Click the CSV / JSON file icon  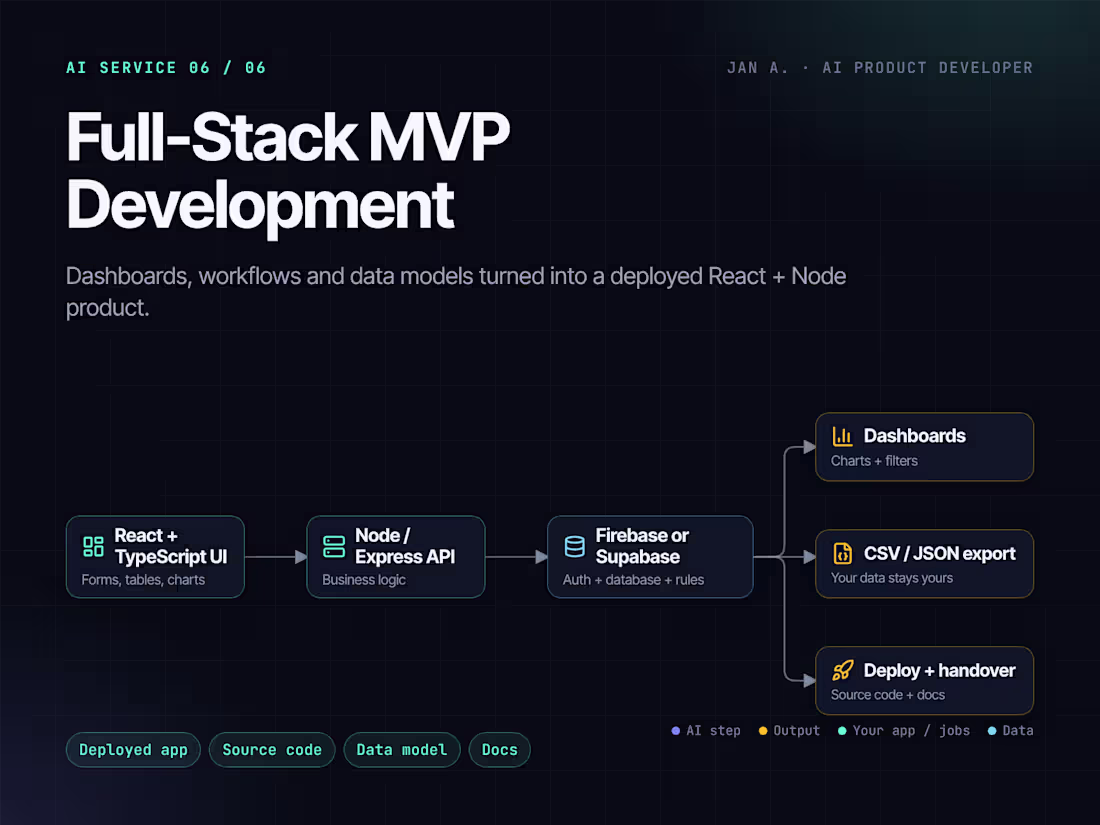tap(843, 554)
